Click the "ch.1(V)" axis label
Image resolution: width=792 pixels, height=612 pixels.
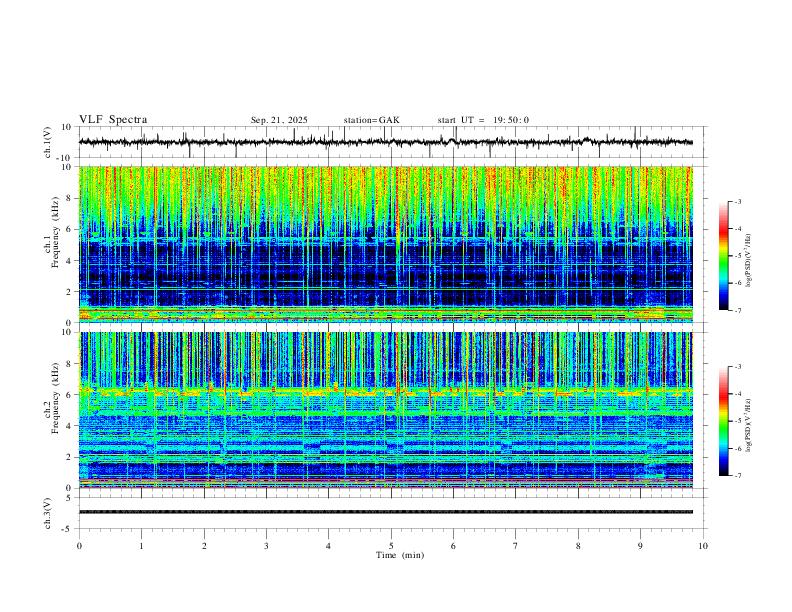(48, 142)
